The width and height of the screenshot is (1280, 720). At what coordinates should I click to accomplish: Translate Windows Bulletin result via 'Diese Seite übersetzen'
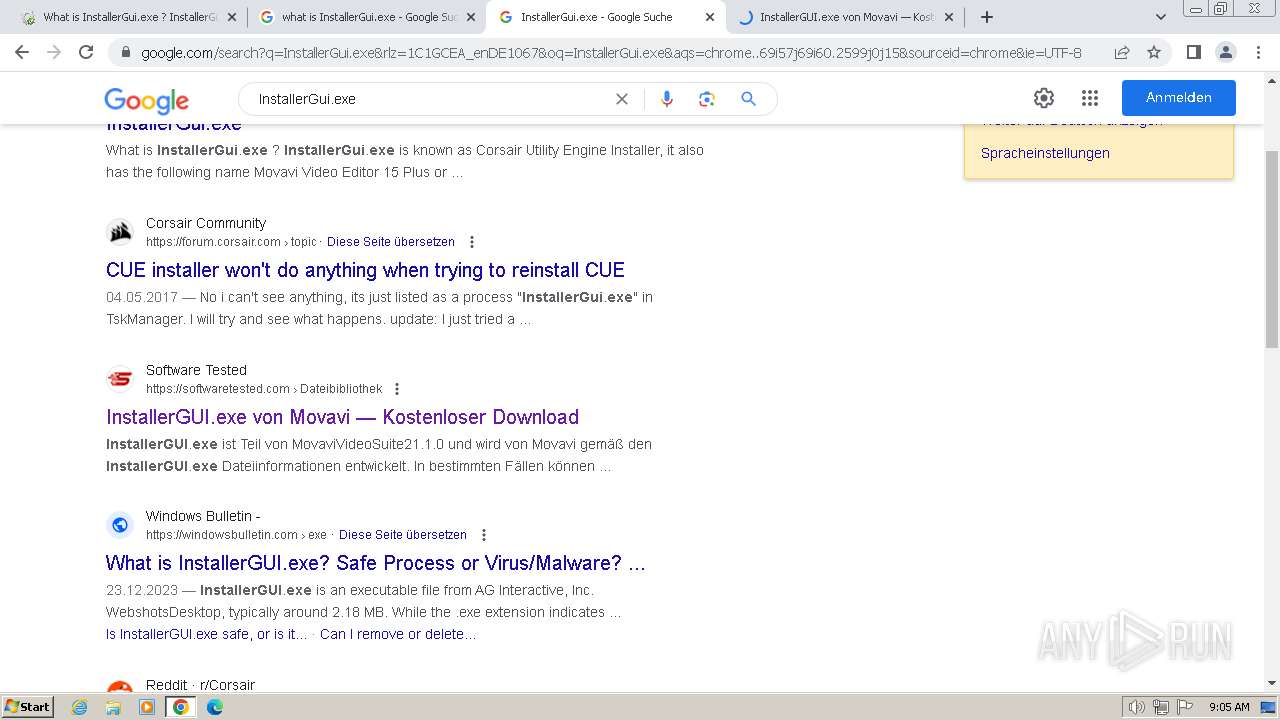[x=403, y=535]
